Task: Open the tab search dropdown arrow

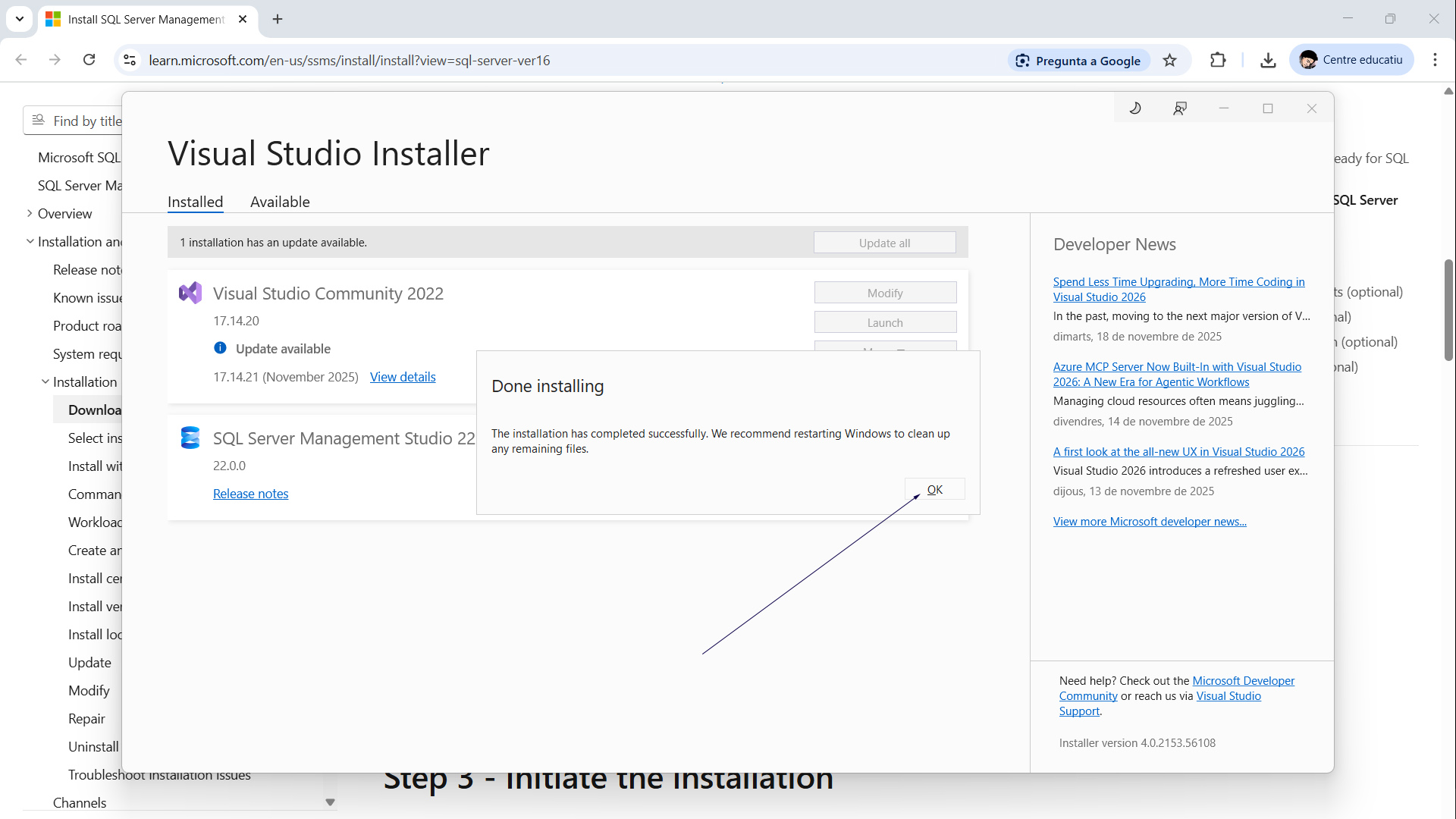Action: (20, 19)
